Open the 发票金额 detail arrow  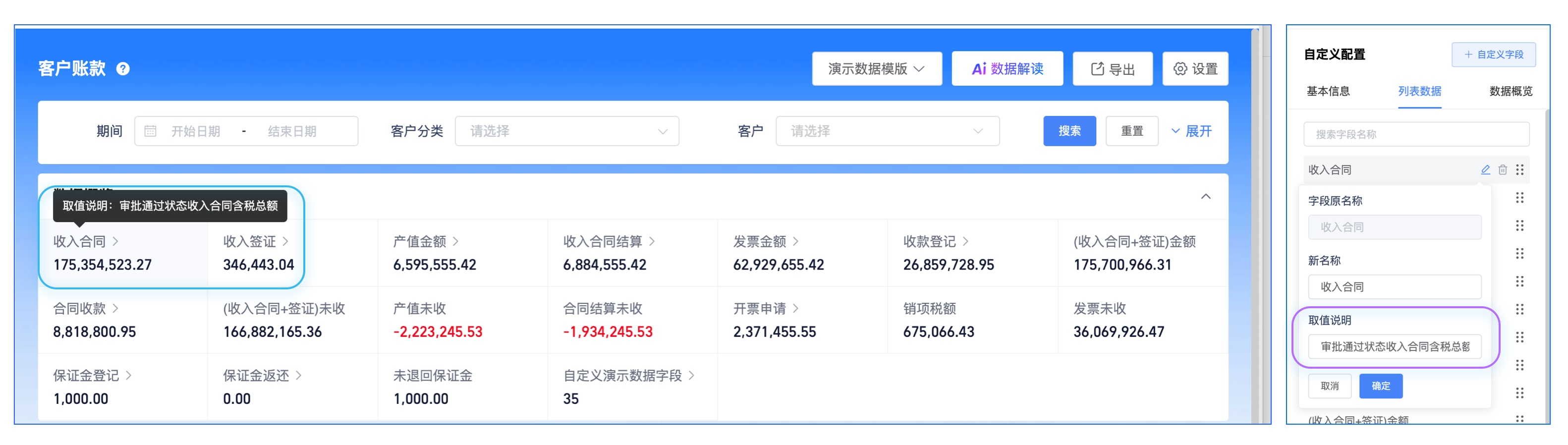pos(796,242)
